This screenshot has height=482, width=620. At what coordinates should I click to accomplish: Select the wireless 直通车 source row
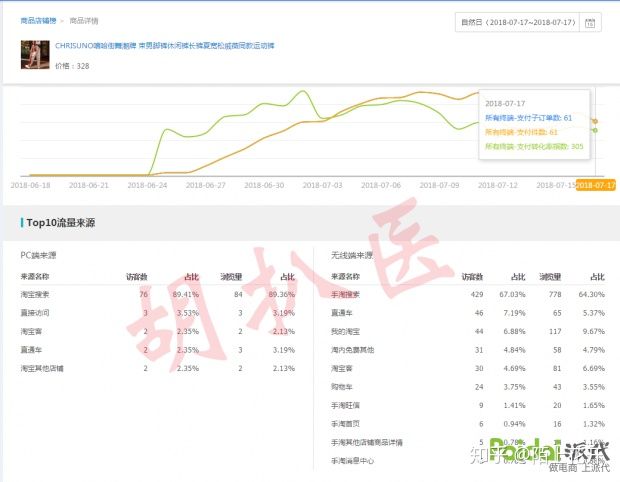[468, 313]
